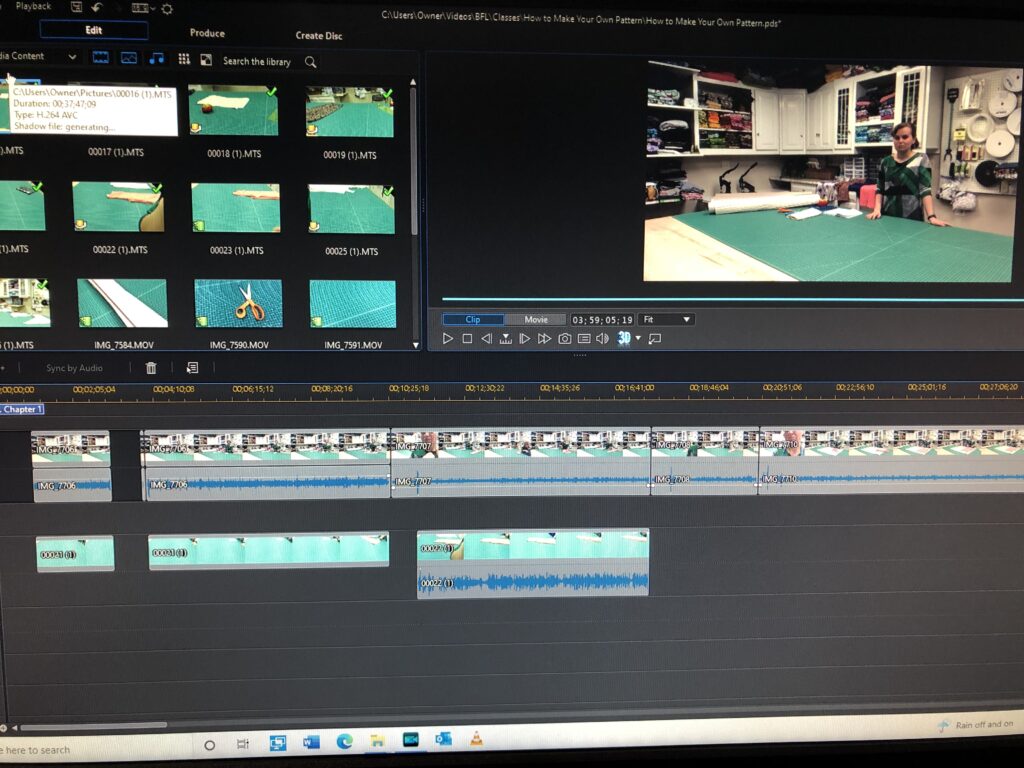The height and width of the screenshot is (768, 1024).
Task: Switch to the Produce tab
Action: click(207, 33)
